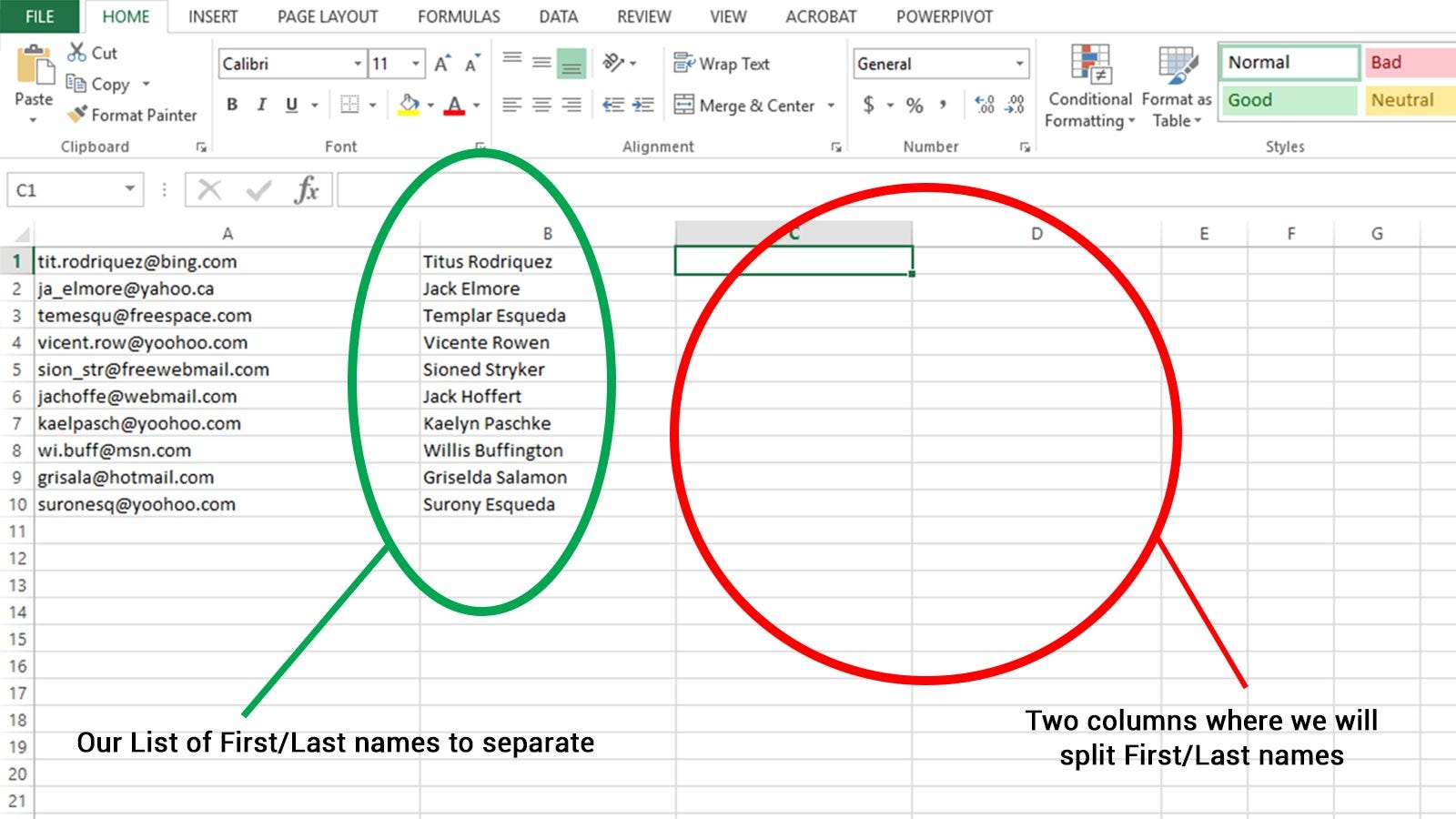This screenshot has height=819, width=1456.
Task: Click the Accounting dollar format icon
Action: click(x=869, y=105)
